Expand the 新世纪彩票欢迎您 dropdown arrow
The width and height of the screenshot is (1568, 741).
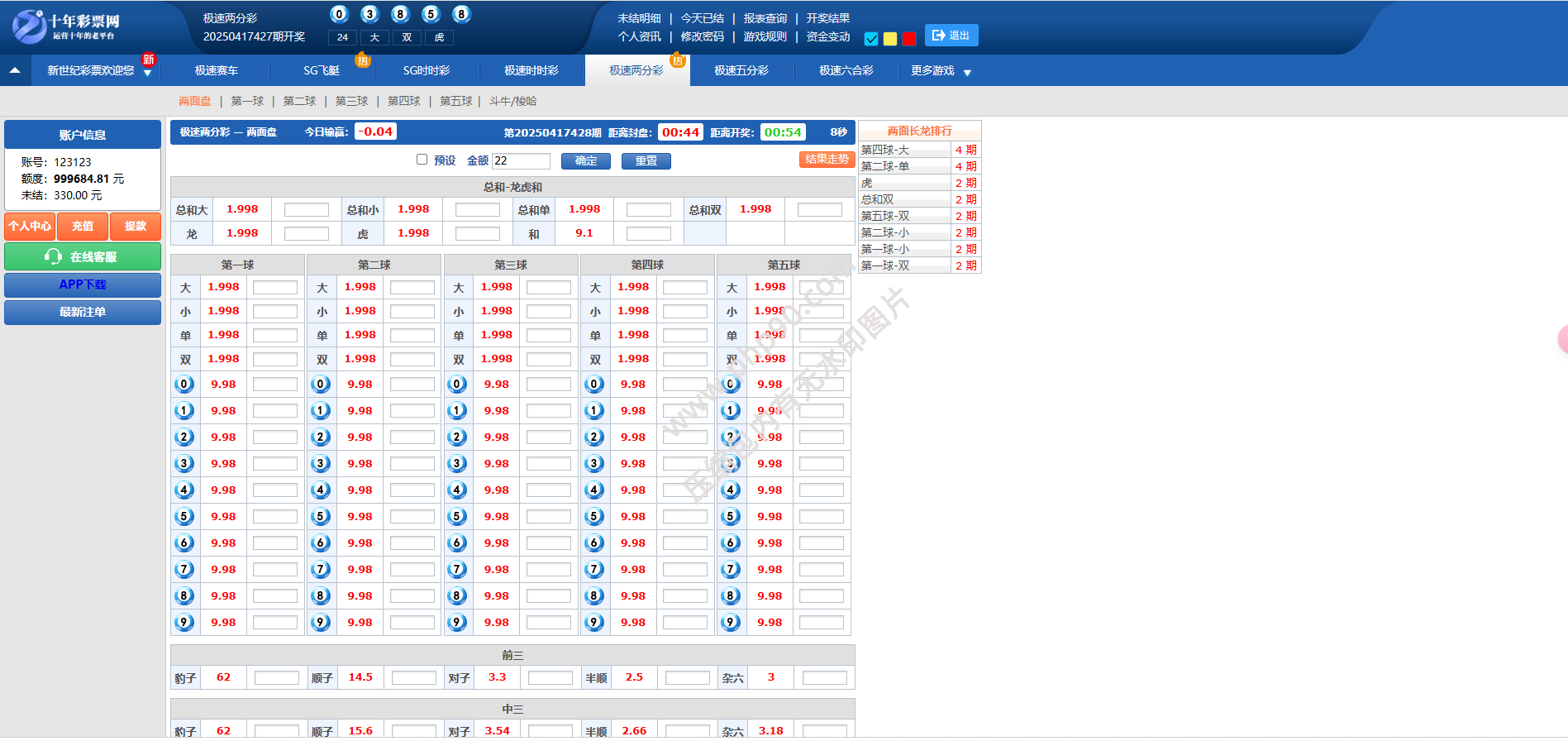[147, 74]
